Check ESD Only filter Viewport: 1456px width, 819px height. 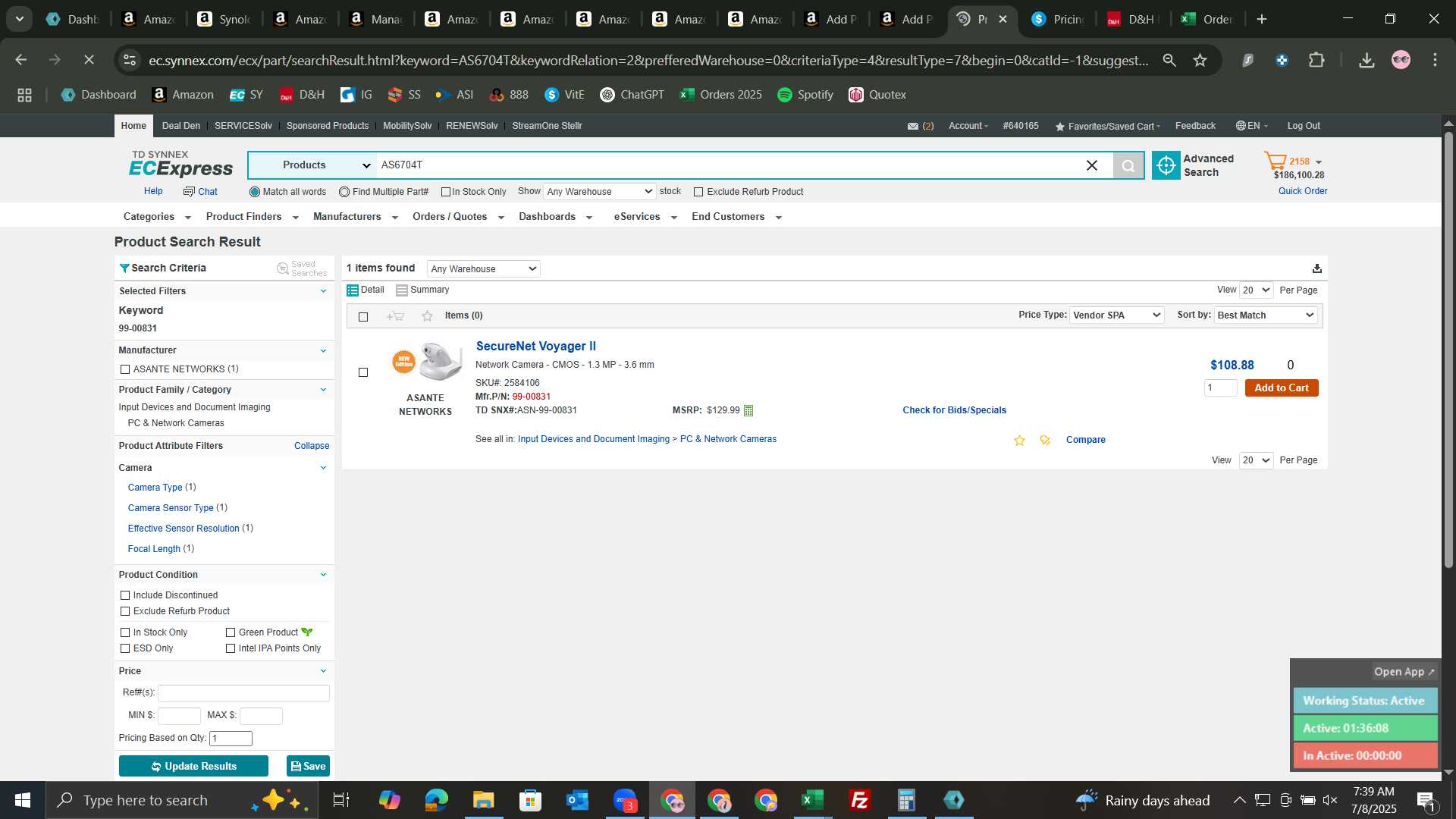pos(125,648)
